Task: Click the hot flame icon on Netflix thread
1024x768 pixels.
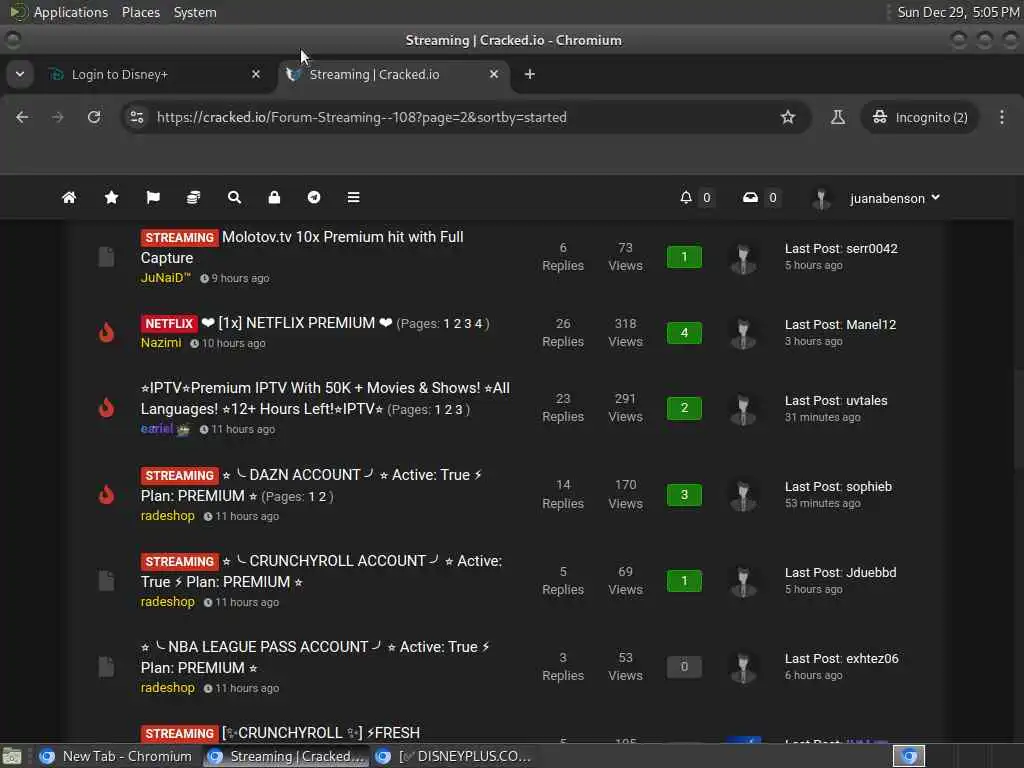Action: 106,332
